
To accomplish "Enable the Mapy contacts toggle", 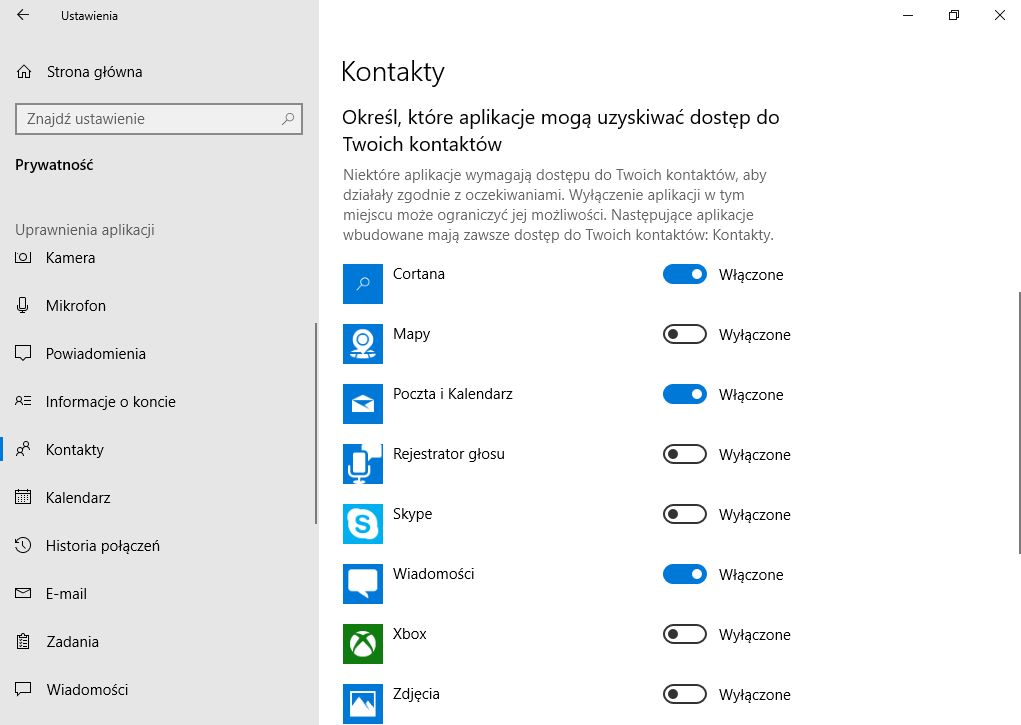I will coord(684,334).
